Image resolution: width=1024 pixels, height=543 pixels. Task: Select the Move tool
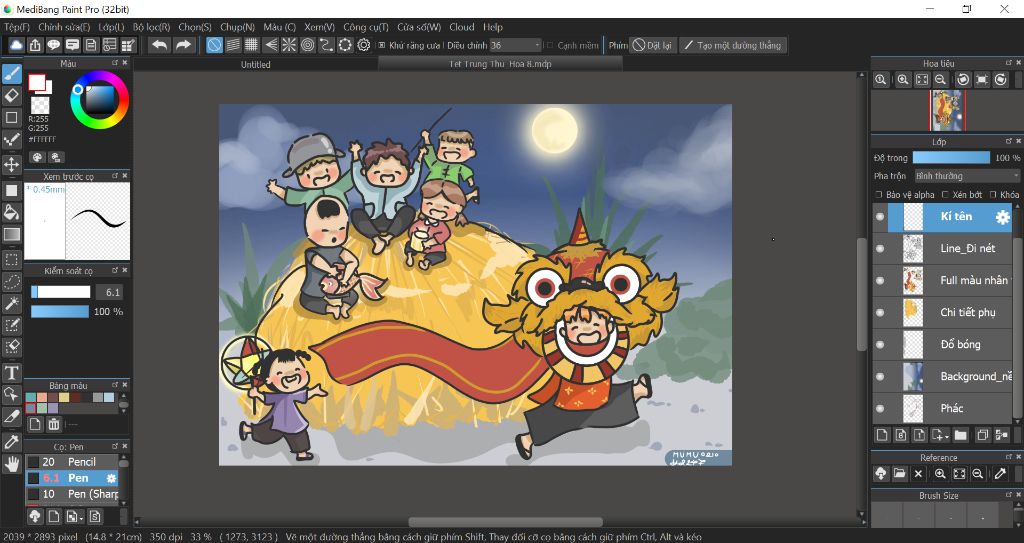pos(12,164)
